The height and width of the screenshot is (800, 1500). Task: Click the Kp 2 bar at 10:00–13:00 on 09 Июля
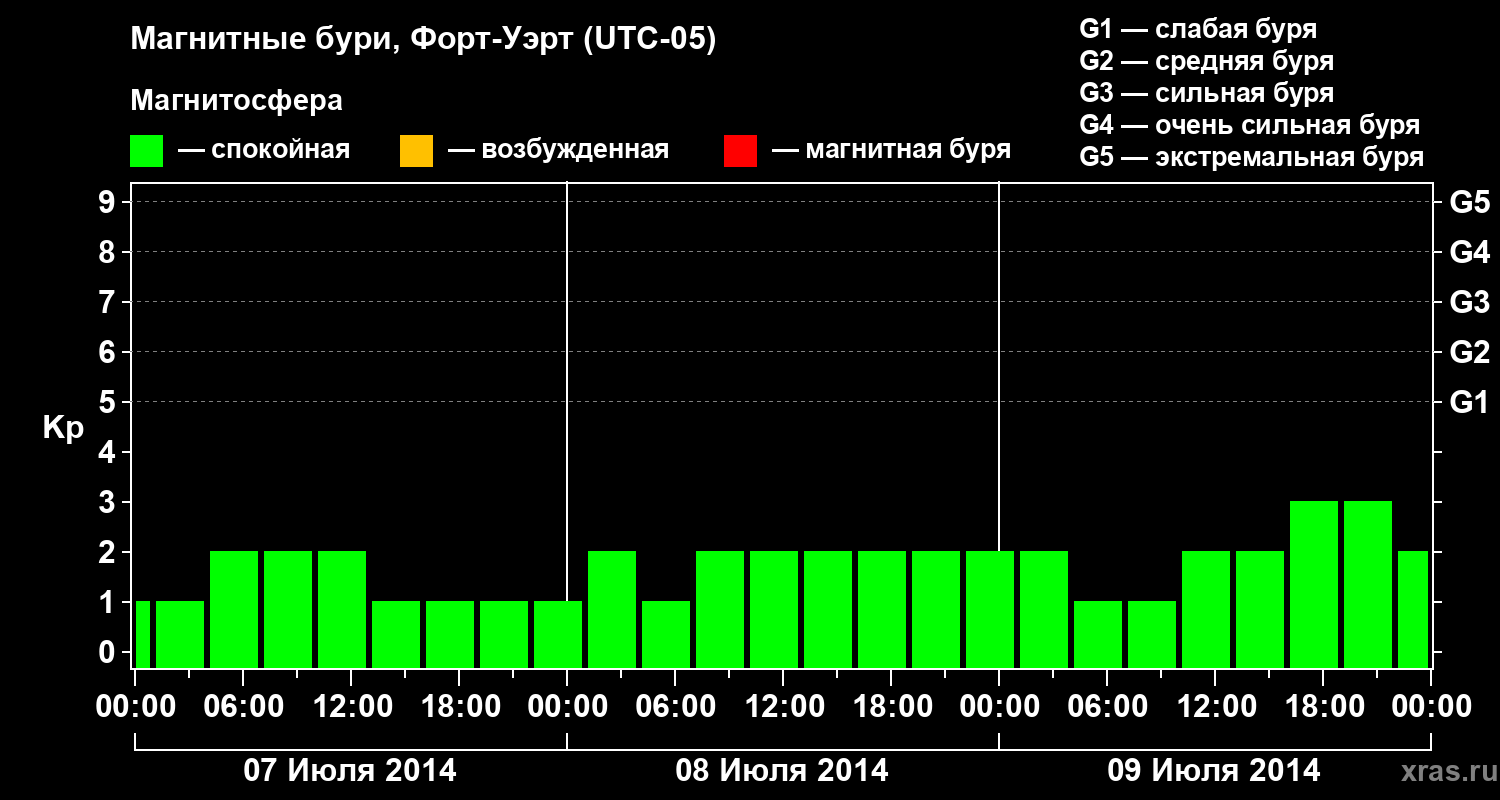1206,609
